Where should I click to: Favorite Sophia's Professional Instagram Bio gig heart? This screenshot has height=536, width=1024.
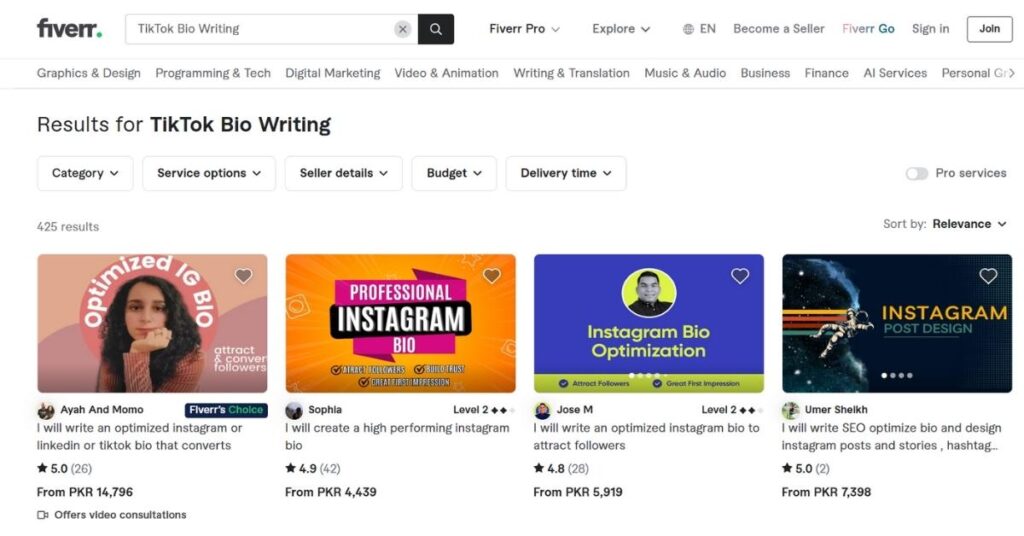pyautogui.click(x=492, y=276)
